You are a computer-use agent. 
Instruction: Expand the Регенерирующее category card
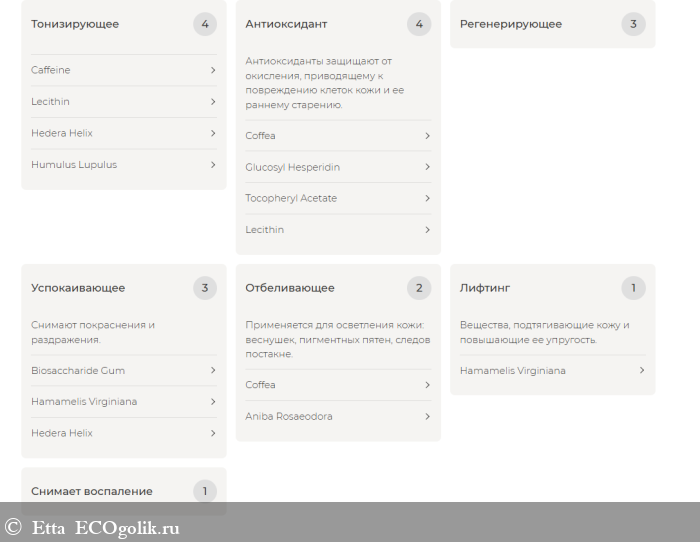511,24
